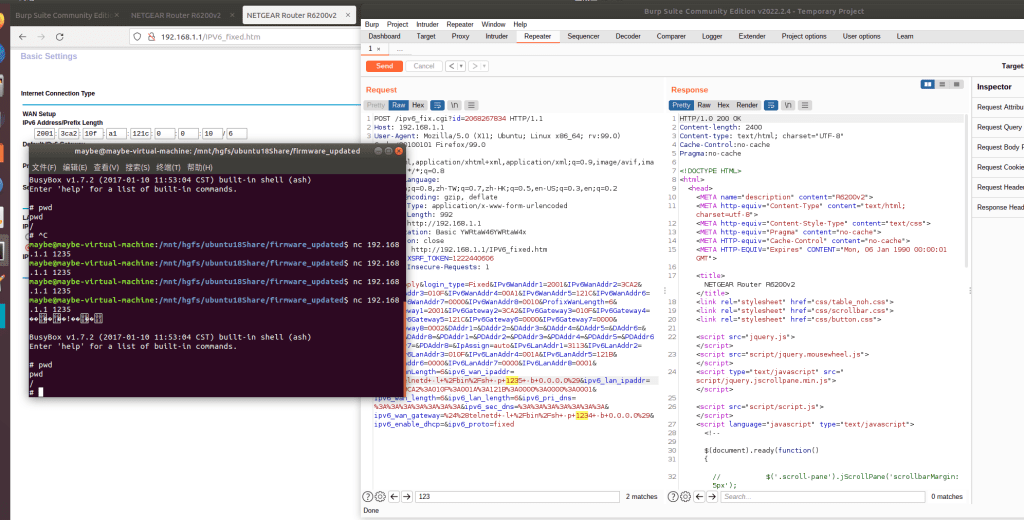Open terminal 终端(T) menu

click(168, 168)
